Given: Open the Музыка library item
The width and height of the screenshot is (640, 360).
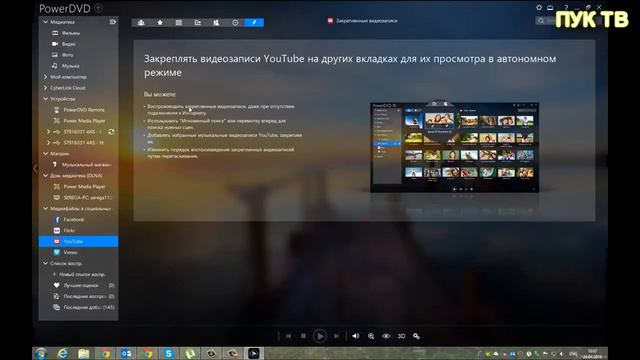Looking at the screenshot, I should point(71,66).
